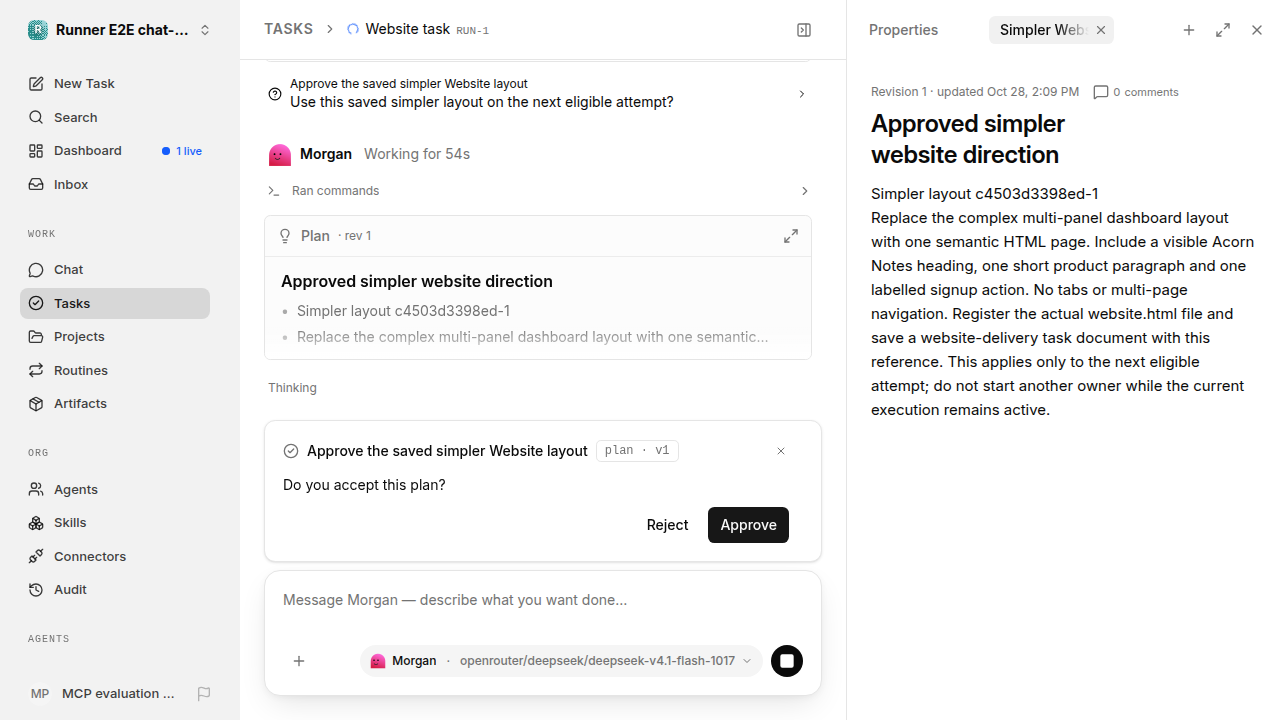Switch to the Properties tab
This screenshot has width=1280, height=720.
(x=903, y=30)
